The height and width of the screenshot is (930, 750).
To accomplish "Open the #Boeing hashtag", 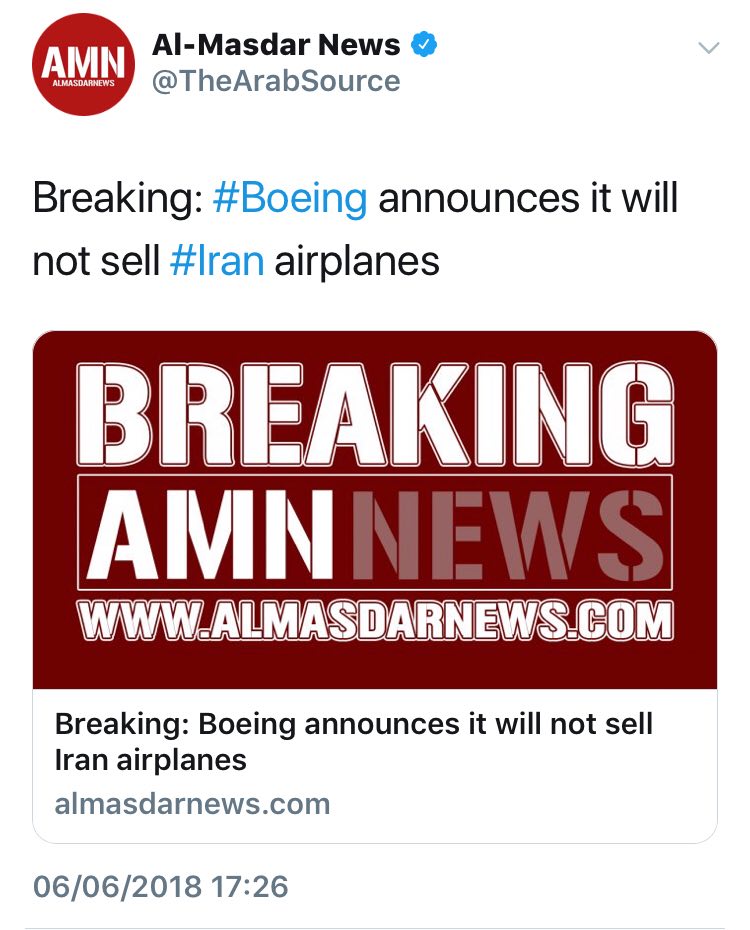I will (x=290, y=199).
